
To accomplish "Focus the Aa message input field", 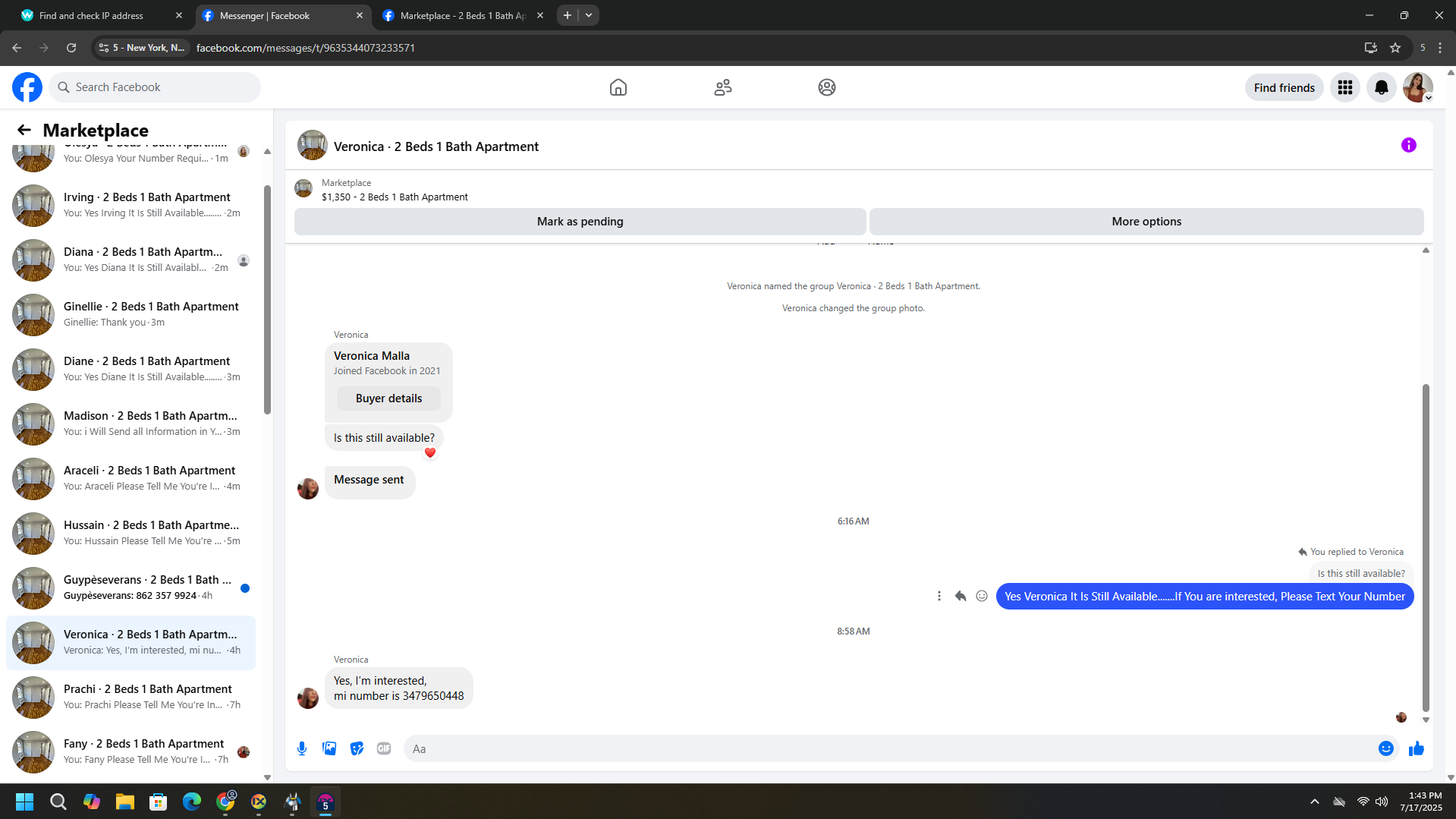I will (x=891, y=748).
